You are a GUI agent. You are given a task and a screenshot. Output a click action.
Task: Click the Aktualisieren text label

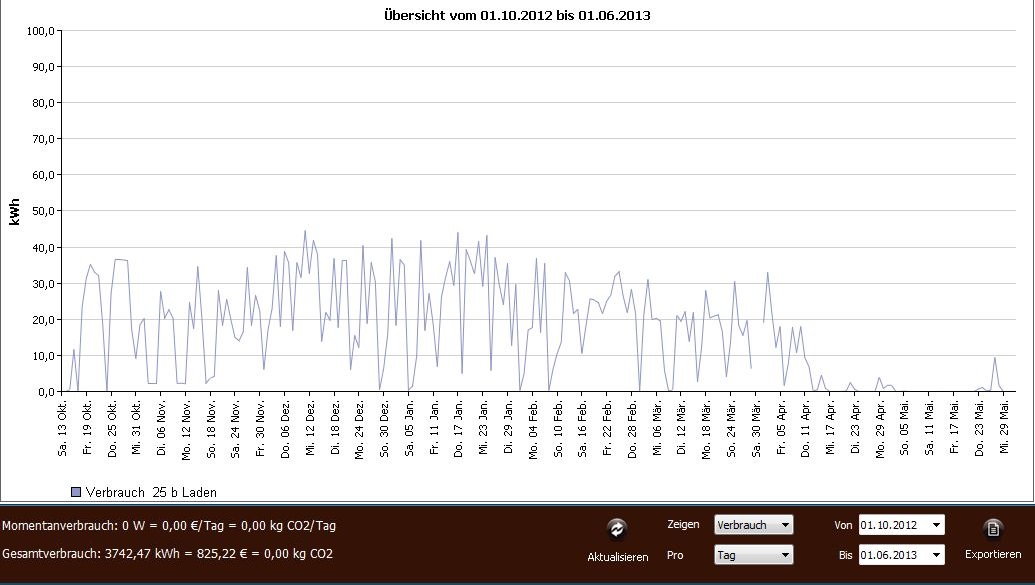click(617, 557)
